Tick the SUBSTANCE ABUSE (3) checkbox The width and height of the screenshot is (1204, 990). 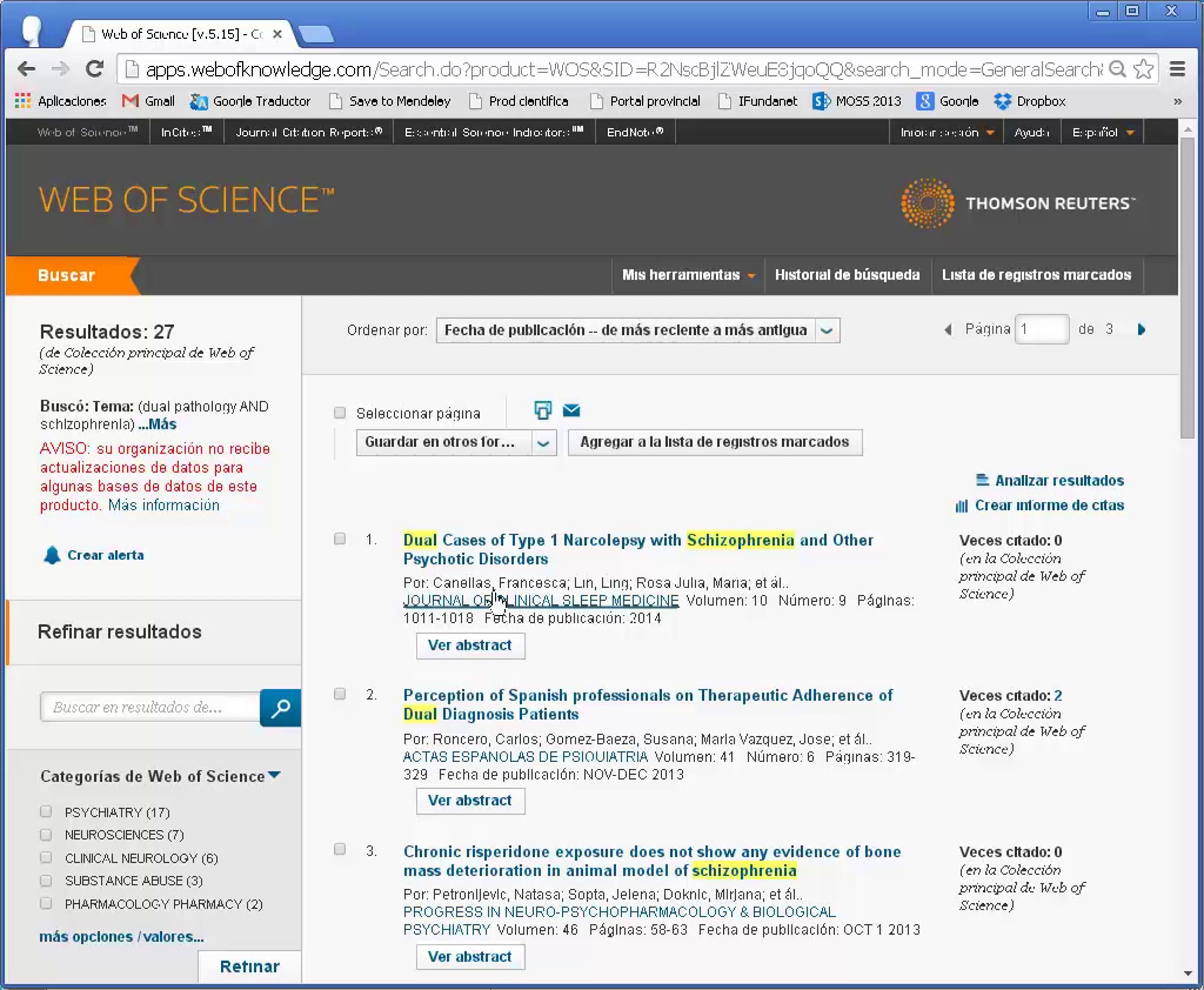pos(46,881)
